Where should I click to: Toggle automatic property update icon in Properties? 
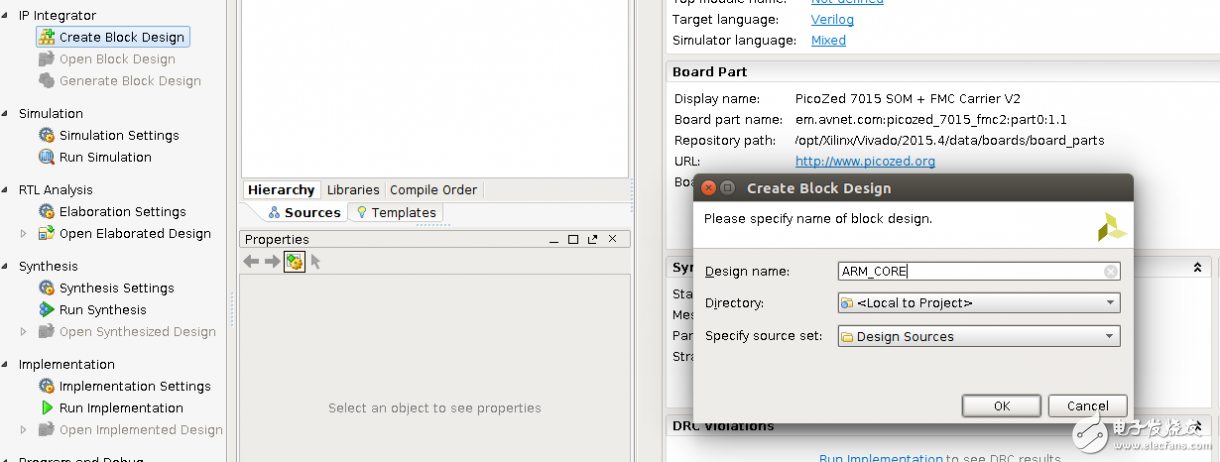point(294,262)
